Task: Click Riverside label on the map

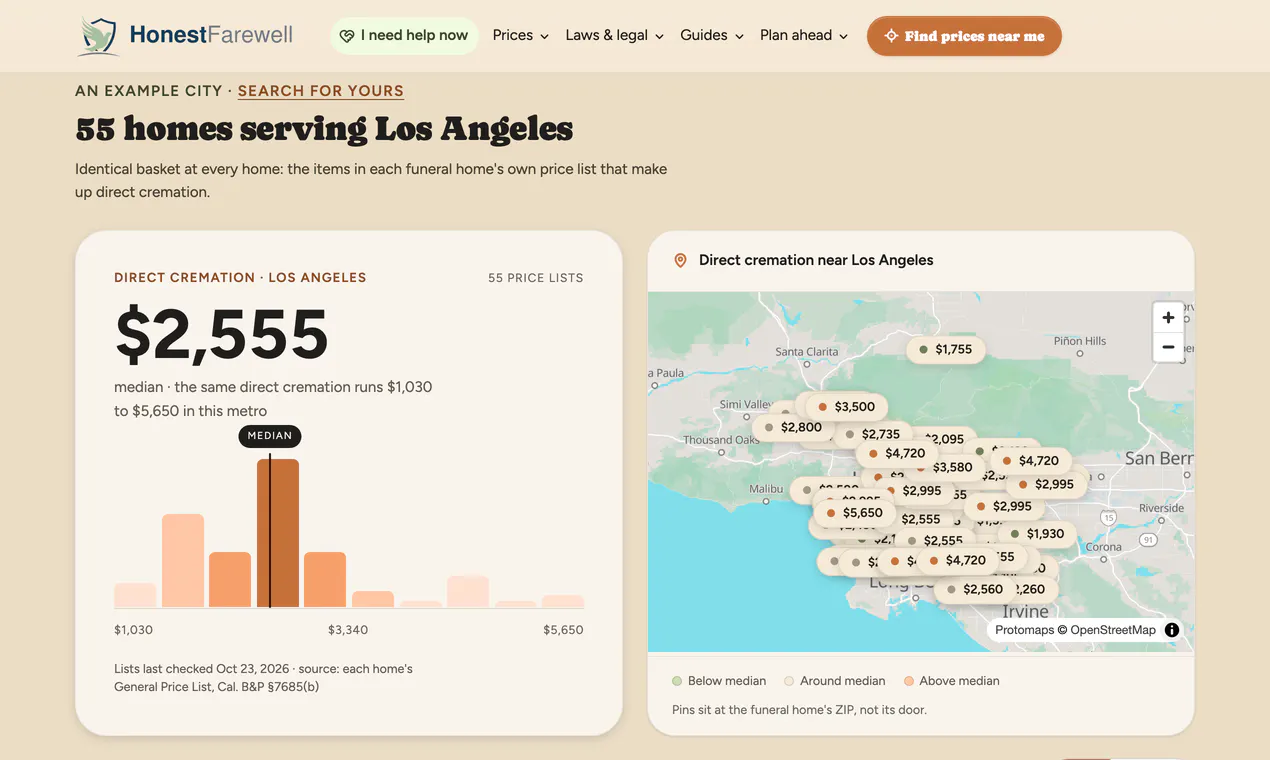Action: 1161,508
